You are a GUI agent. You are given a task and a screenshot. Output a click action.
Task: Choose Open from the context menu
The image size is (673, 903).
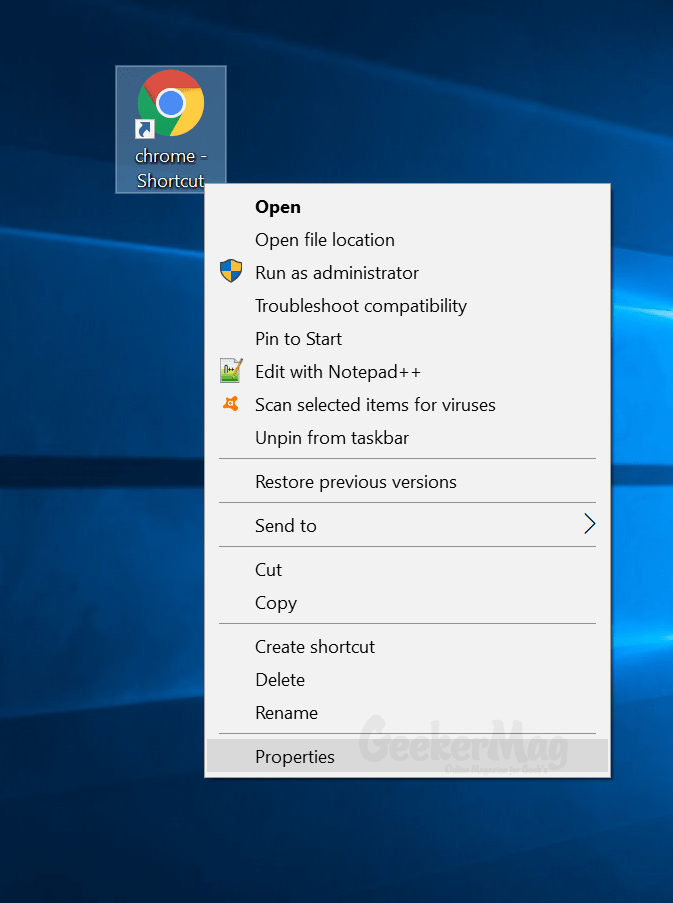408,207
